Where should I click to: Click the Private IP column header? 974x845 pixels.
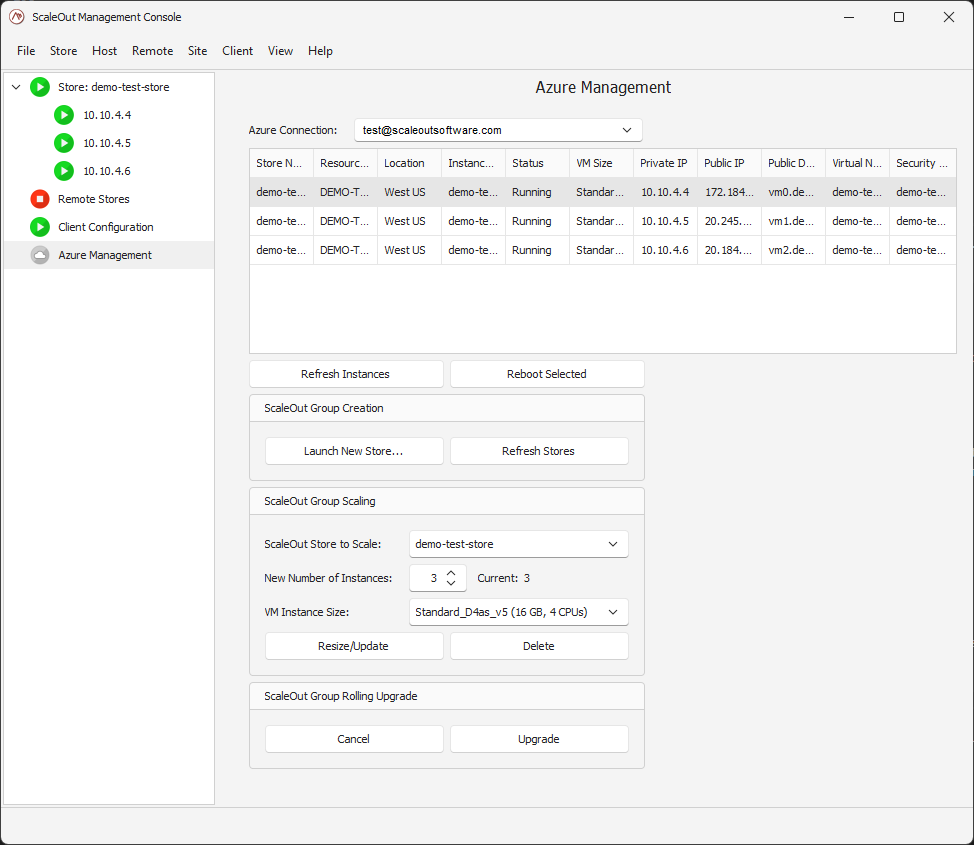pyautogui.click(x=665, y=163)
